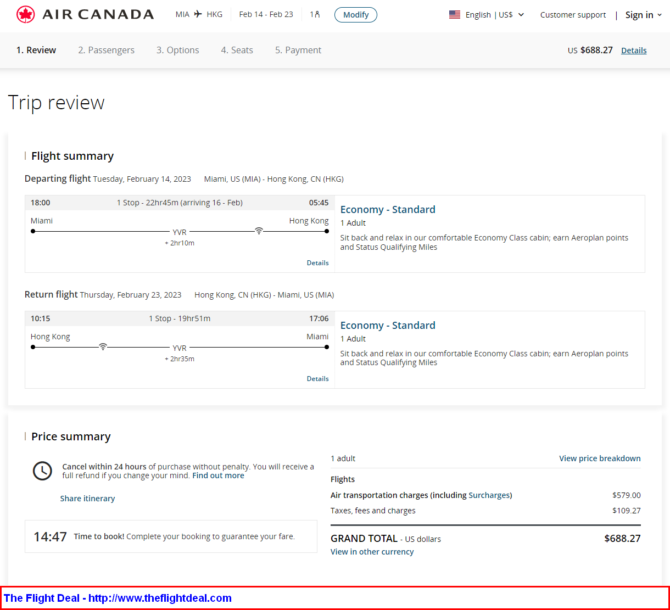Click the '1 Stop - 19hr51m' duration text
This screenshot has height=610, width=670.
(x=179, y=318)
